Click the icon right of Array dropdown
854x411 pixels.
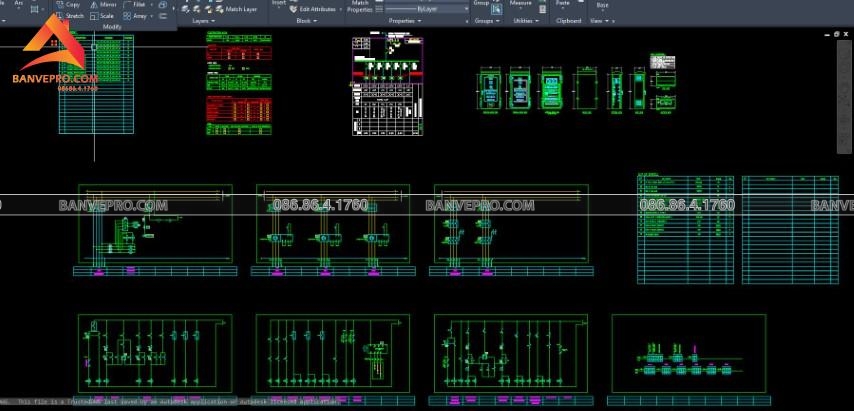[163, 16]
